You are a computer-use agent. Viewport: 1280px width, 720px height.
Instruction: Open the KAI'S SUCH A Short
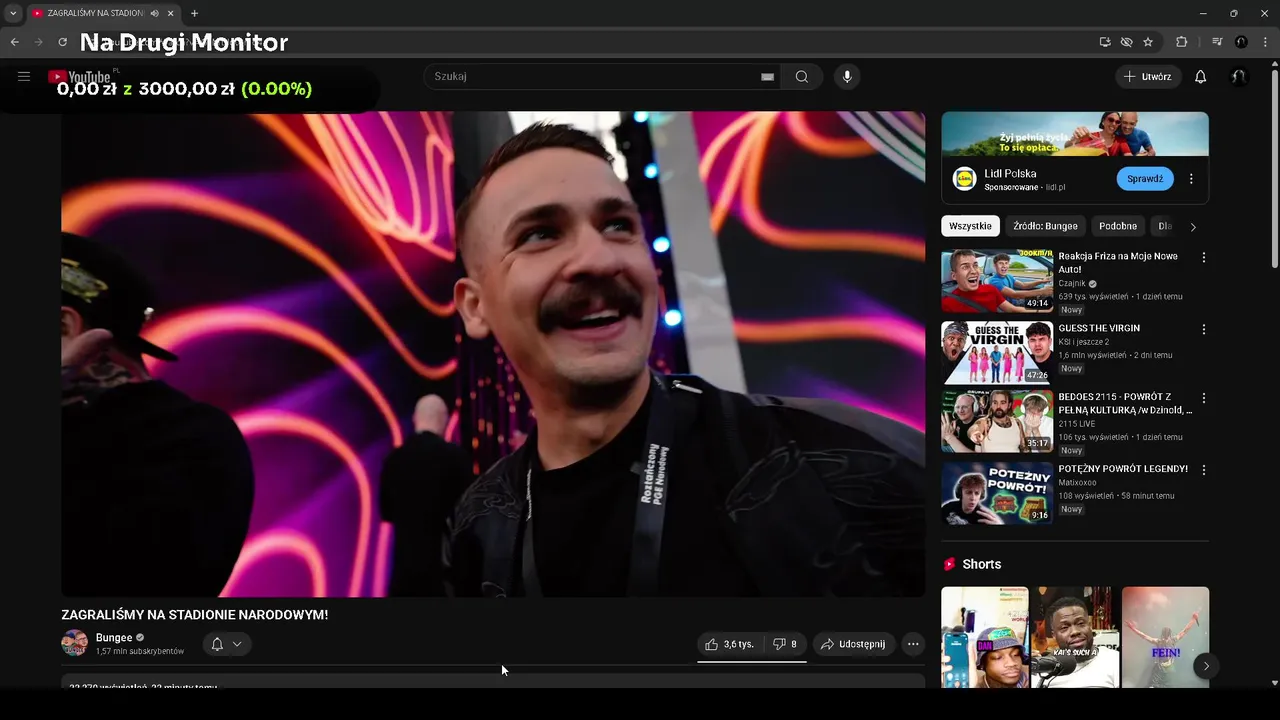pyautogui.click(x=1075, y=637)
